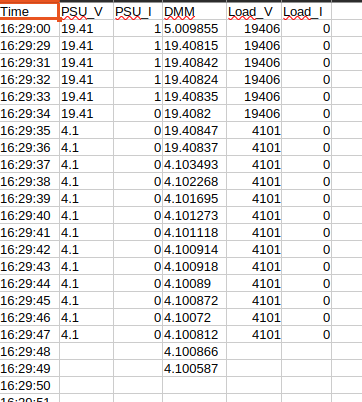Click the DMM value 5.009855
Image resolution: width=362 pixels, height=402 pixels.
coord(195,29)
